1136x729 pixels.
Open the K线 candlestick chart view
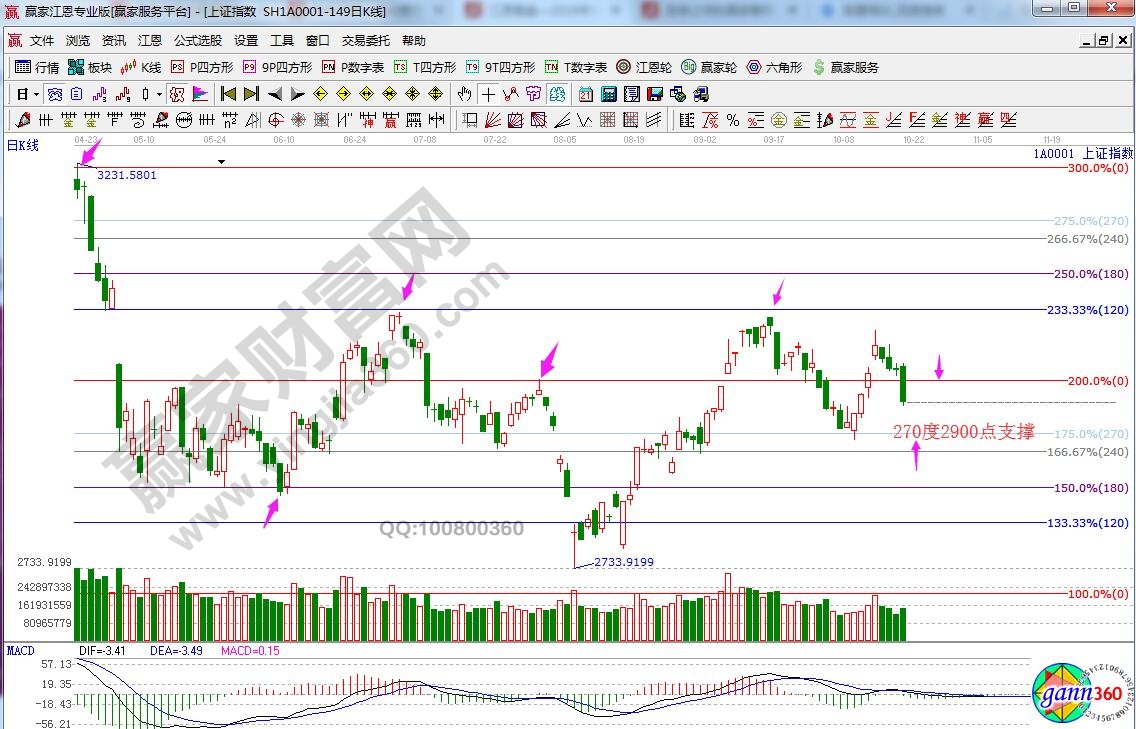click(141, 67)
